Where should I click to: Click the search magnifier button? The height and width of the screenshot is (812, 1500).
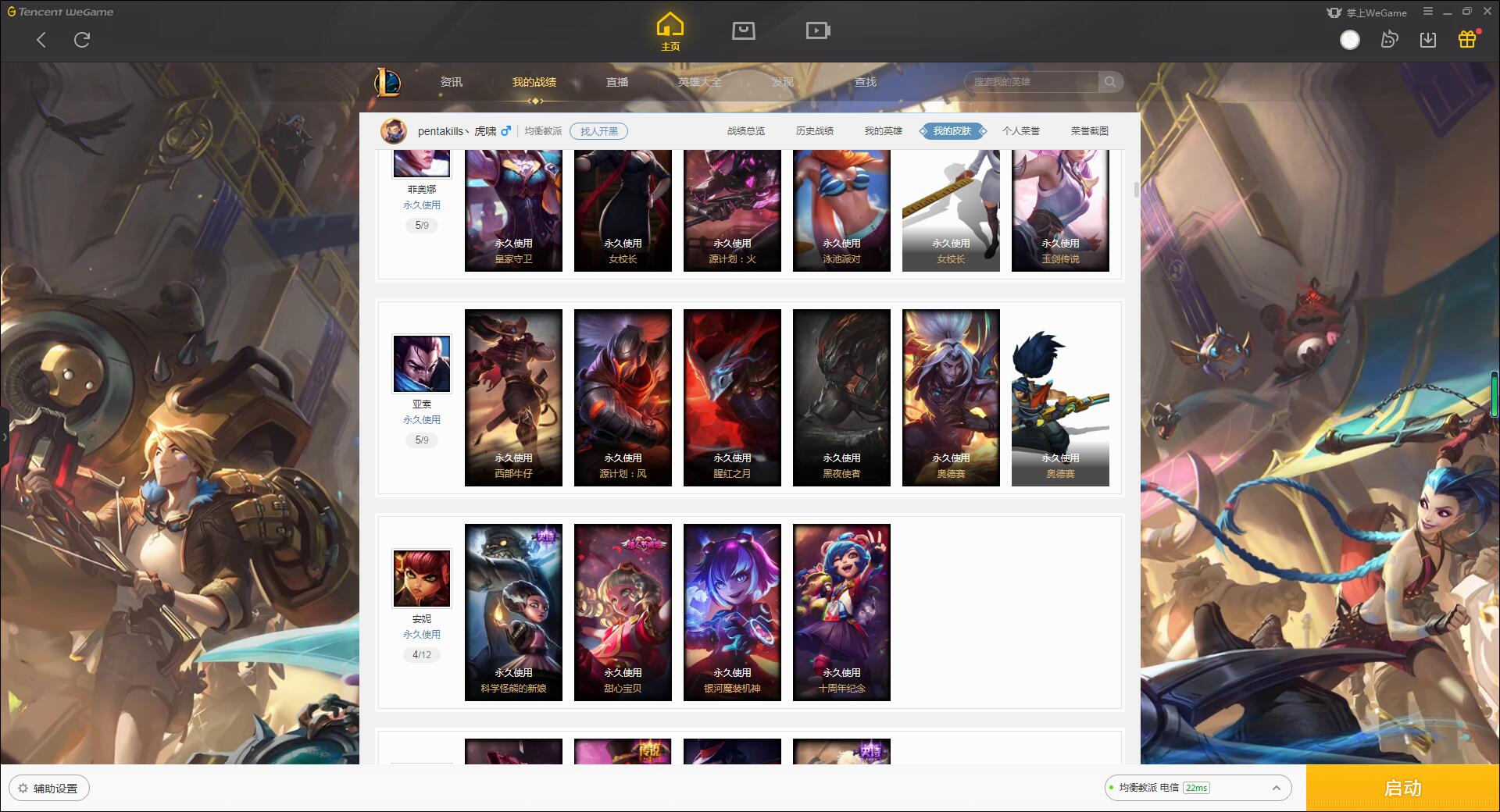pos(1110,82)
